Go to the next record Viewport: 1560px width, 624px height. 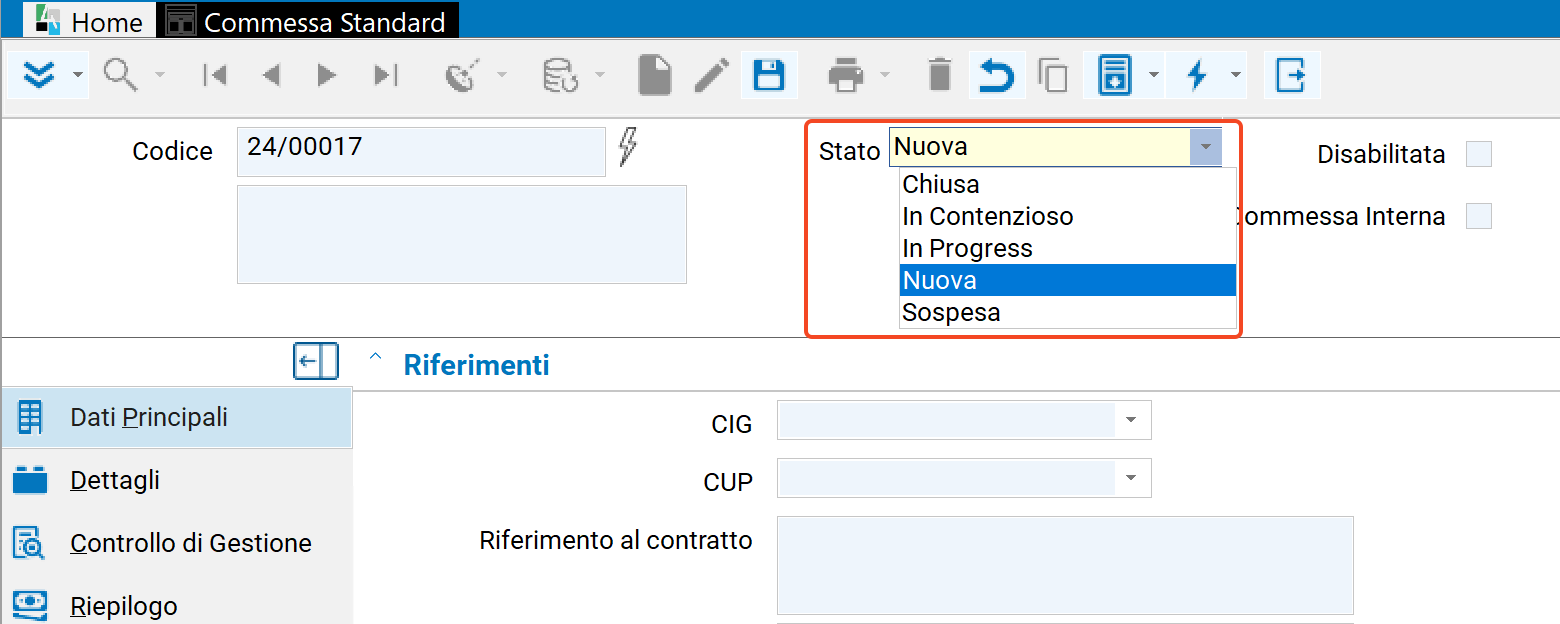coord(326,75)
